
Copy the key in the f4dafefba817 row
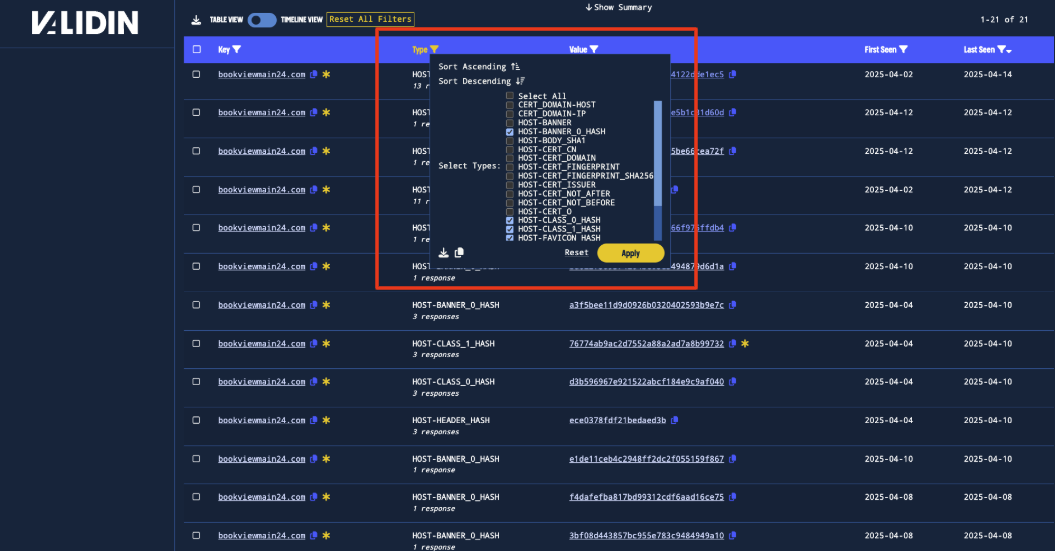[x=314, y=497]
